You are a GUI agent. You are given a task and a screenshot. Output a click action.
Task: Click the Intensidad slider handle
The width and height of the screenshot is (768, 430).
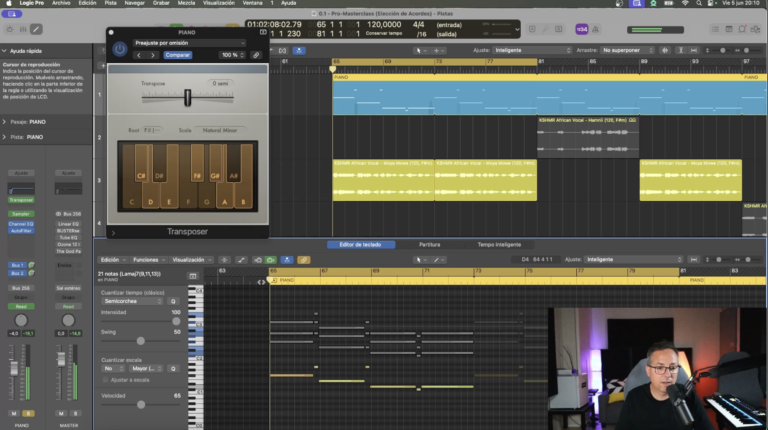tap(176, 321)
